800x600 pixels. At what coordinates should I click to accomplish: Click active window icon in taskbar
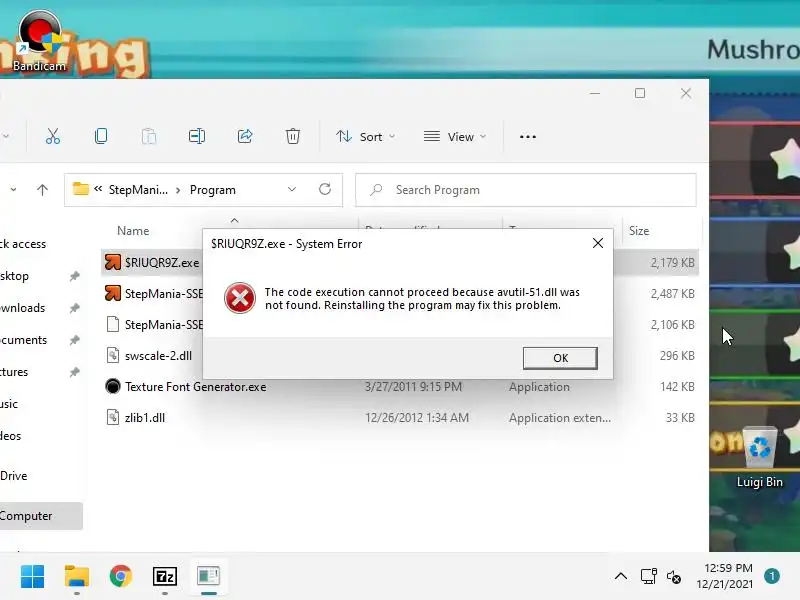coord(209,577)
